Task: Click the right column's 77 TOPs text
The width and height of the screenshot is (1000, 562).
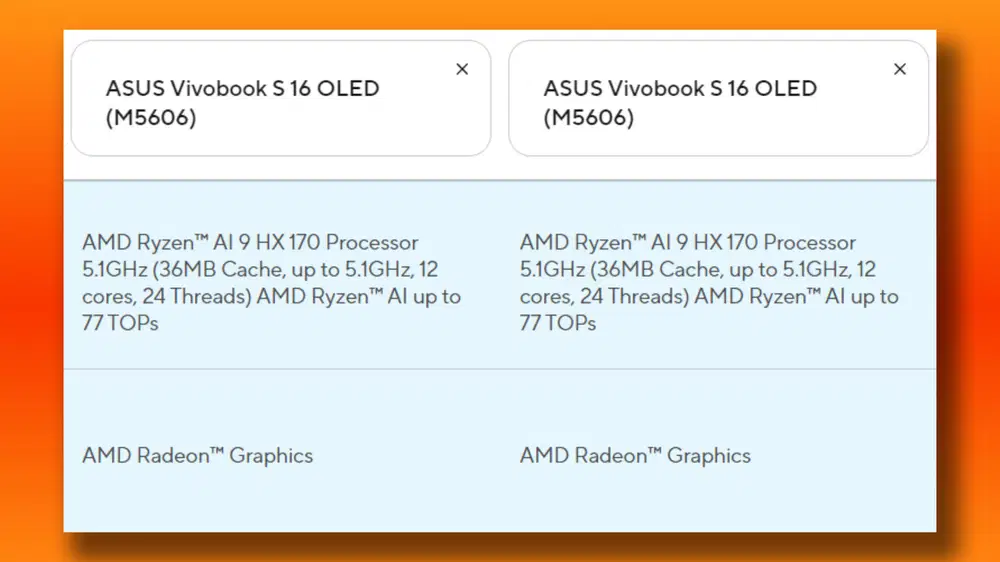Action: (x=558, y=323)
